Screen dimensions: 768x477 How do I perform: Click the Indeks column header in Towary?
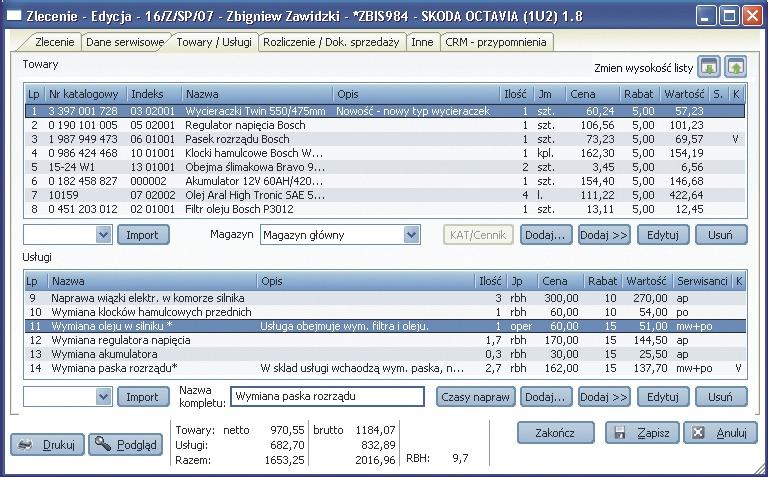pyautogui.click(x=154, y=94)
